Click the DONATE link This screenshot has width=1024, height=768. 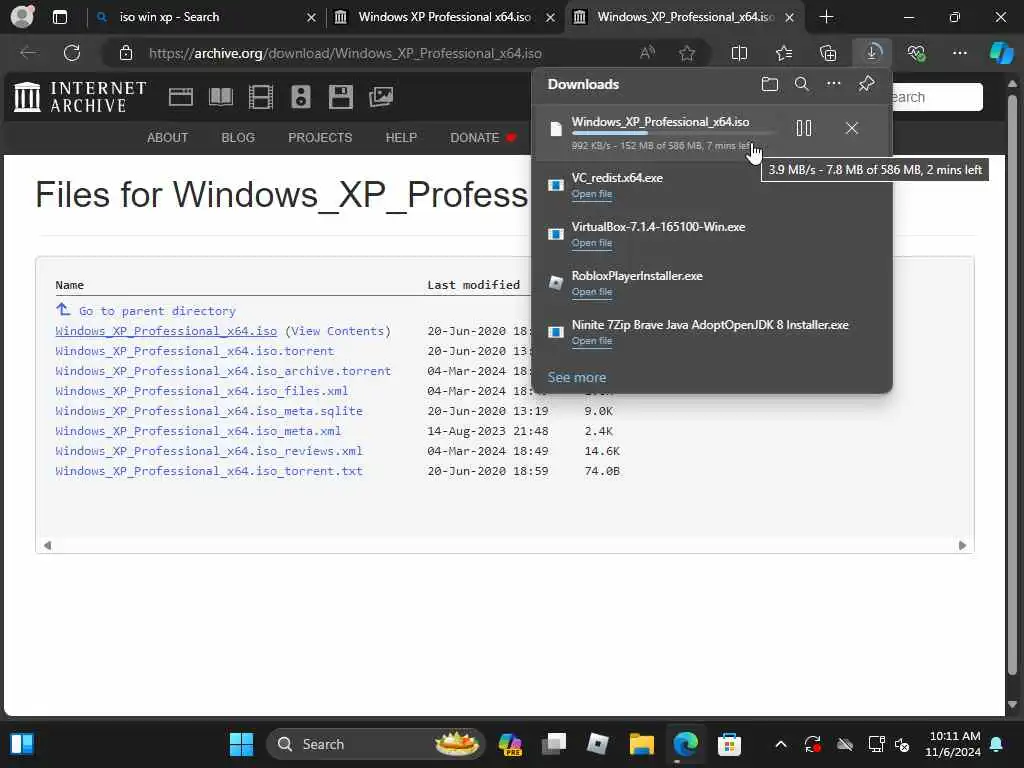pos(483,138)
